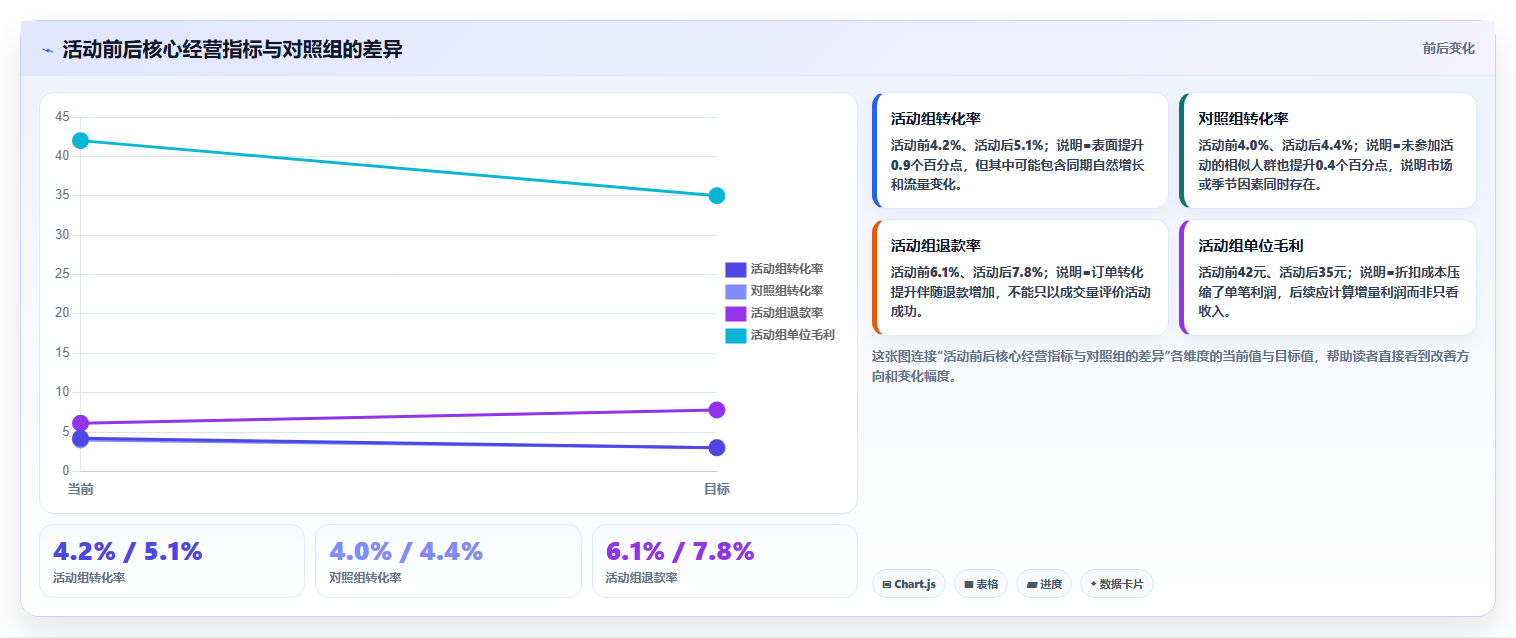Click text 活动前42元、活动后35元
The image size is (1516, 638).
1271,272
